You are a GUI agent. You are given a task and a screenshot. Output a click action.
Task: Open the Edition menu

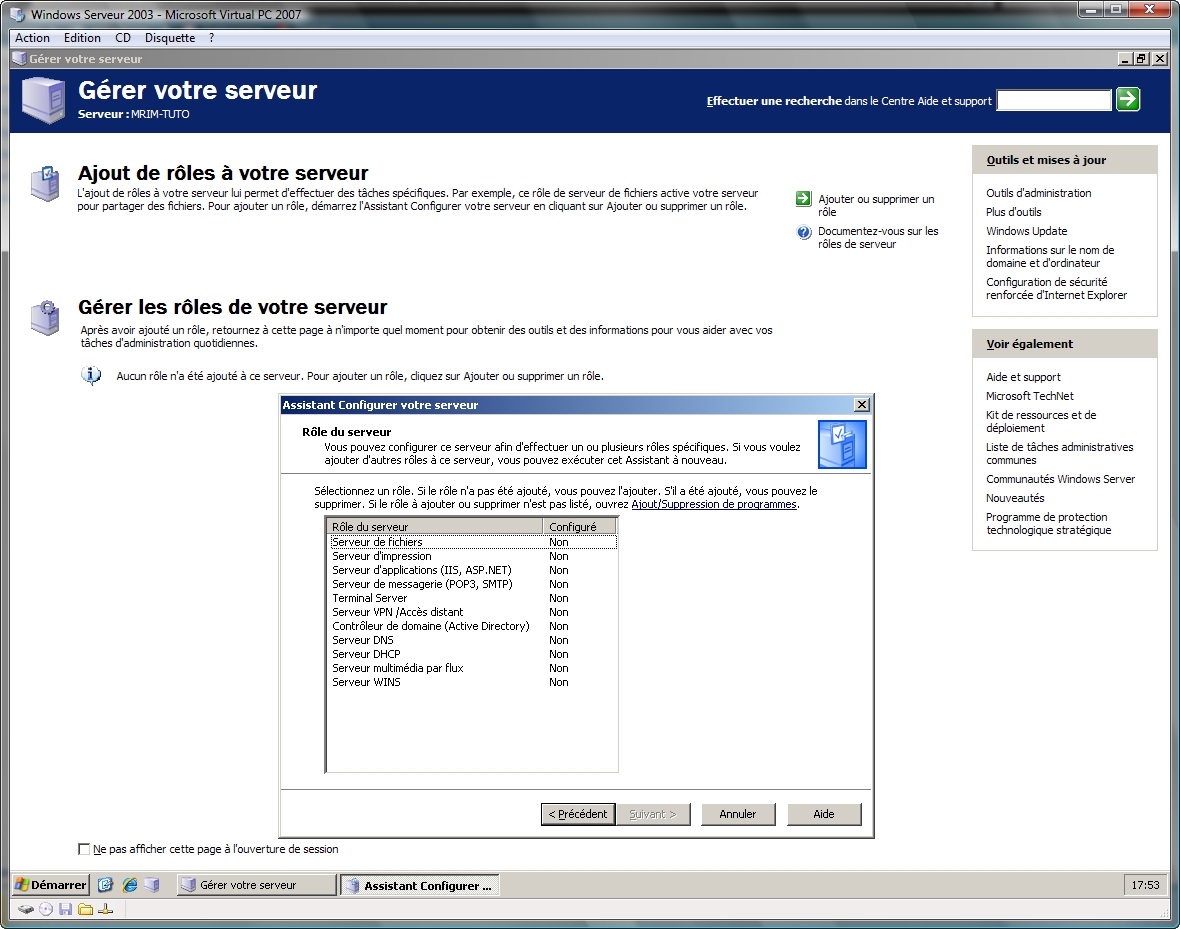(x=82, y=38)
